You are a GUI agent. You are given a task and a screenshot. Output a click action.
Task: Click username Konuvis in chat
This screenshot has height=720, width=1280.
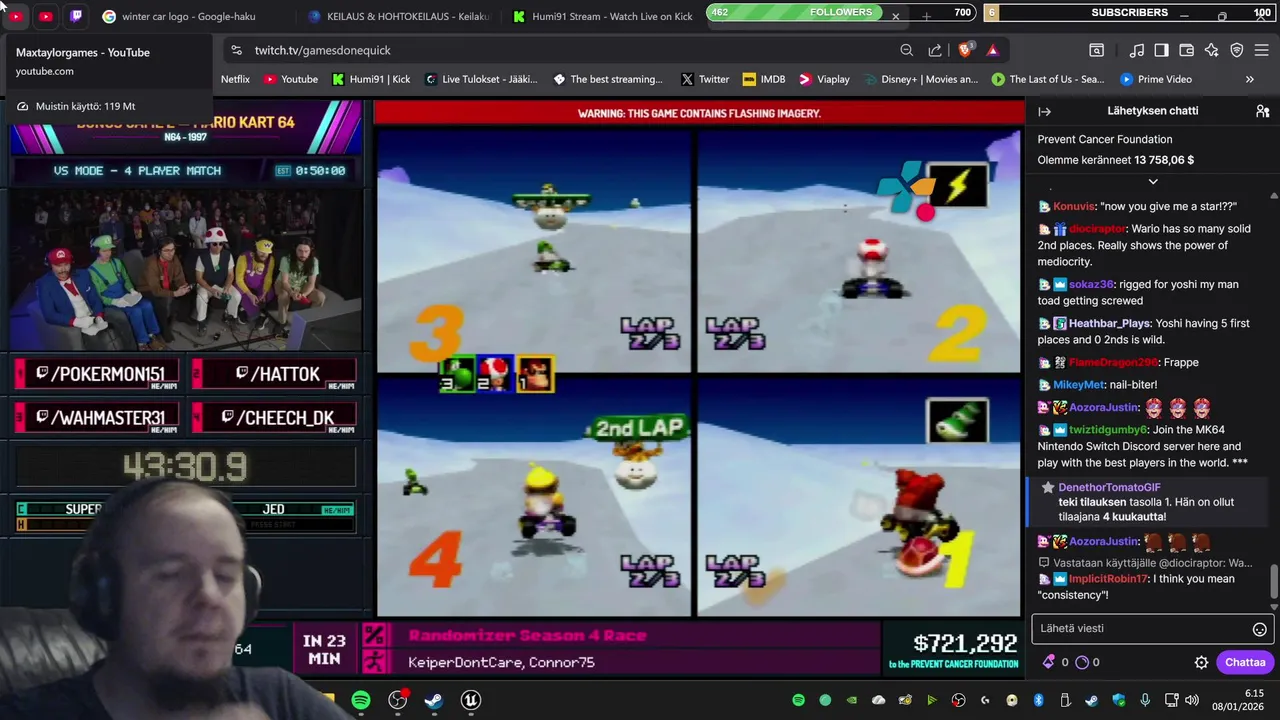click(1074, 206)
